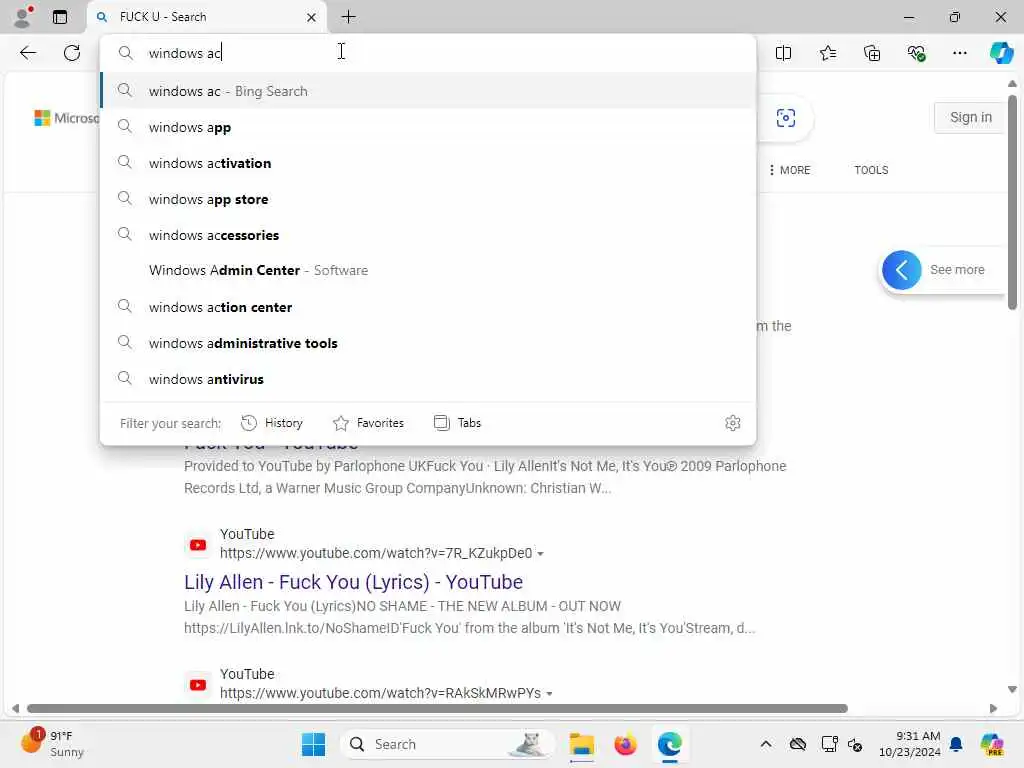Select 'Windows Admin Center - Software' suggestion
The image size is (1024, 768).
tap(428, 270)
